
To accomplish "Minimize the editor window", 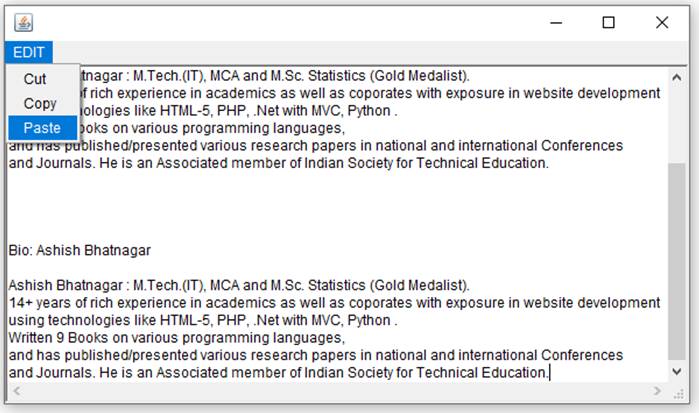I will 555,23.
